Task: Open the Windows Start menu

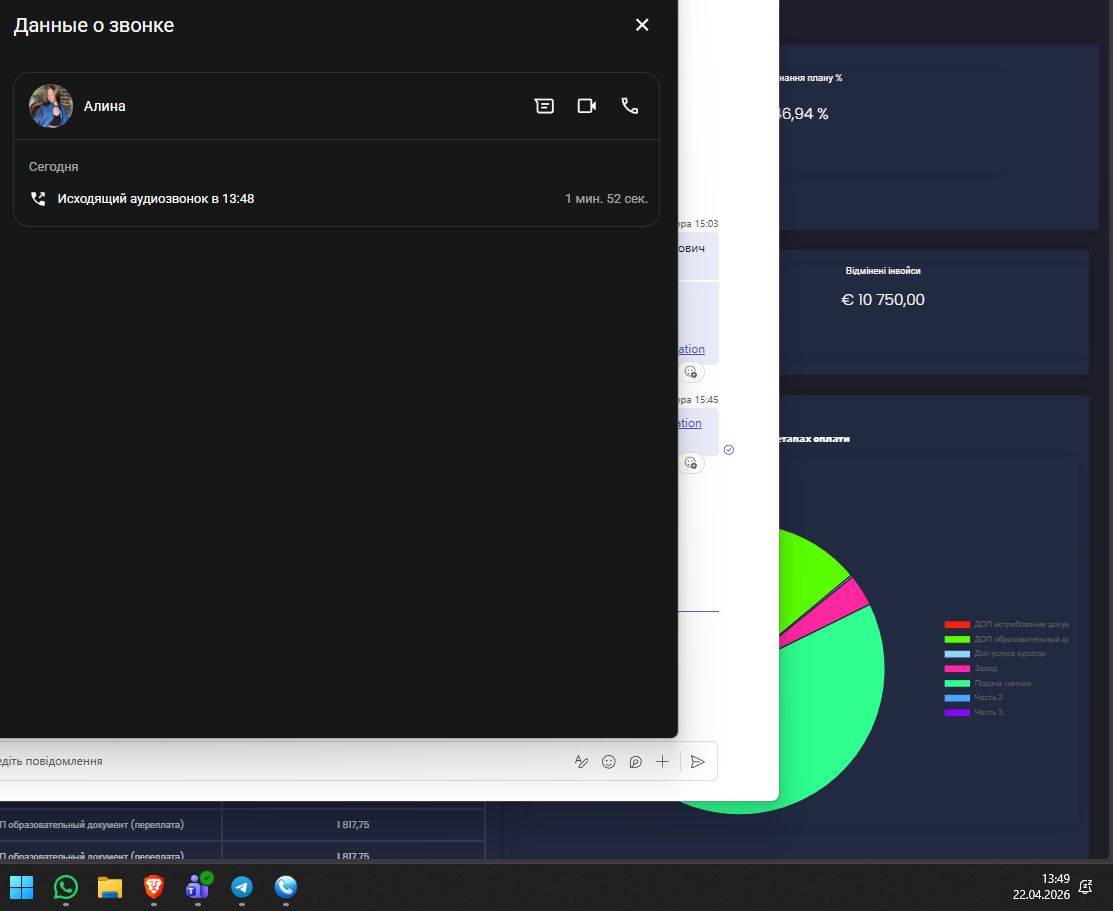Action: [21, 887]
